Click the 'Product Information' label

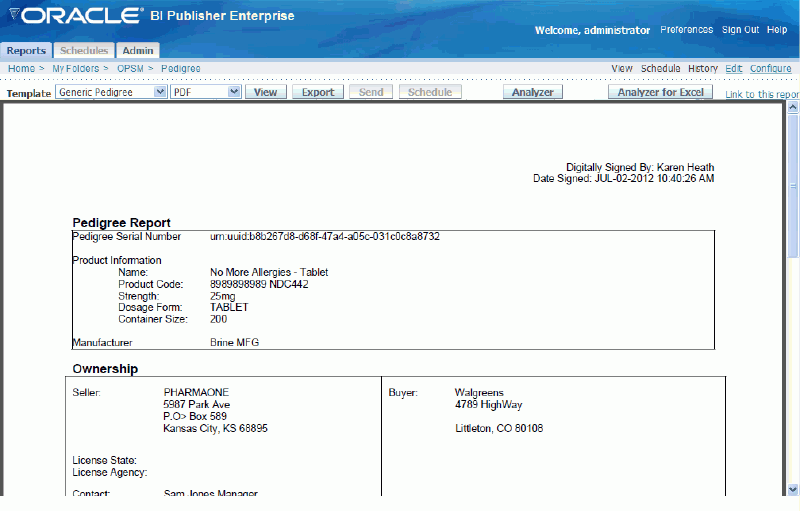[x=117, y=260]
